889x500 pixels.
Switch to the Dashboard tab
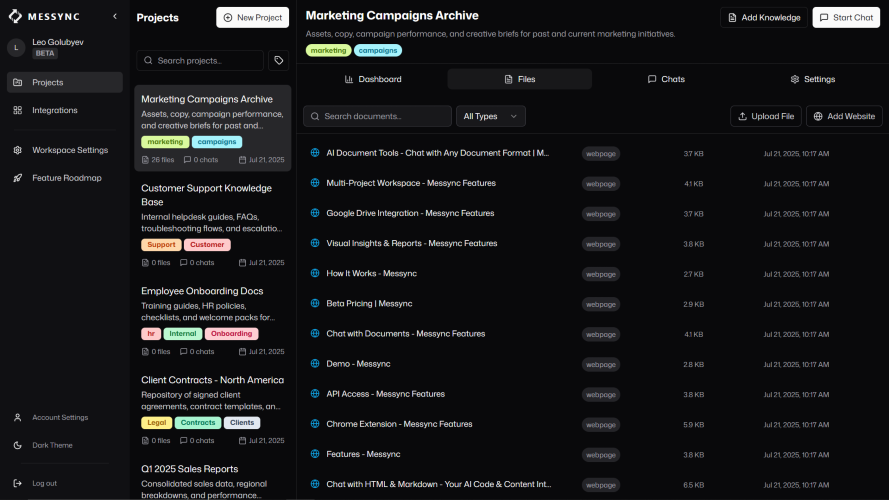[x=373, y=79]
